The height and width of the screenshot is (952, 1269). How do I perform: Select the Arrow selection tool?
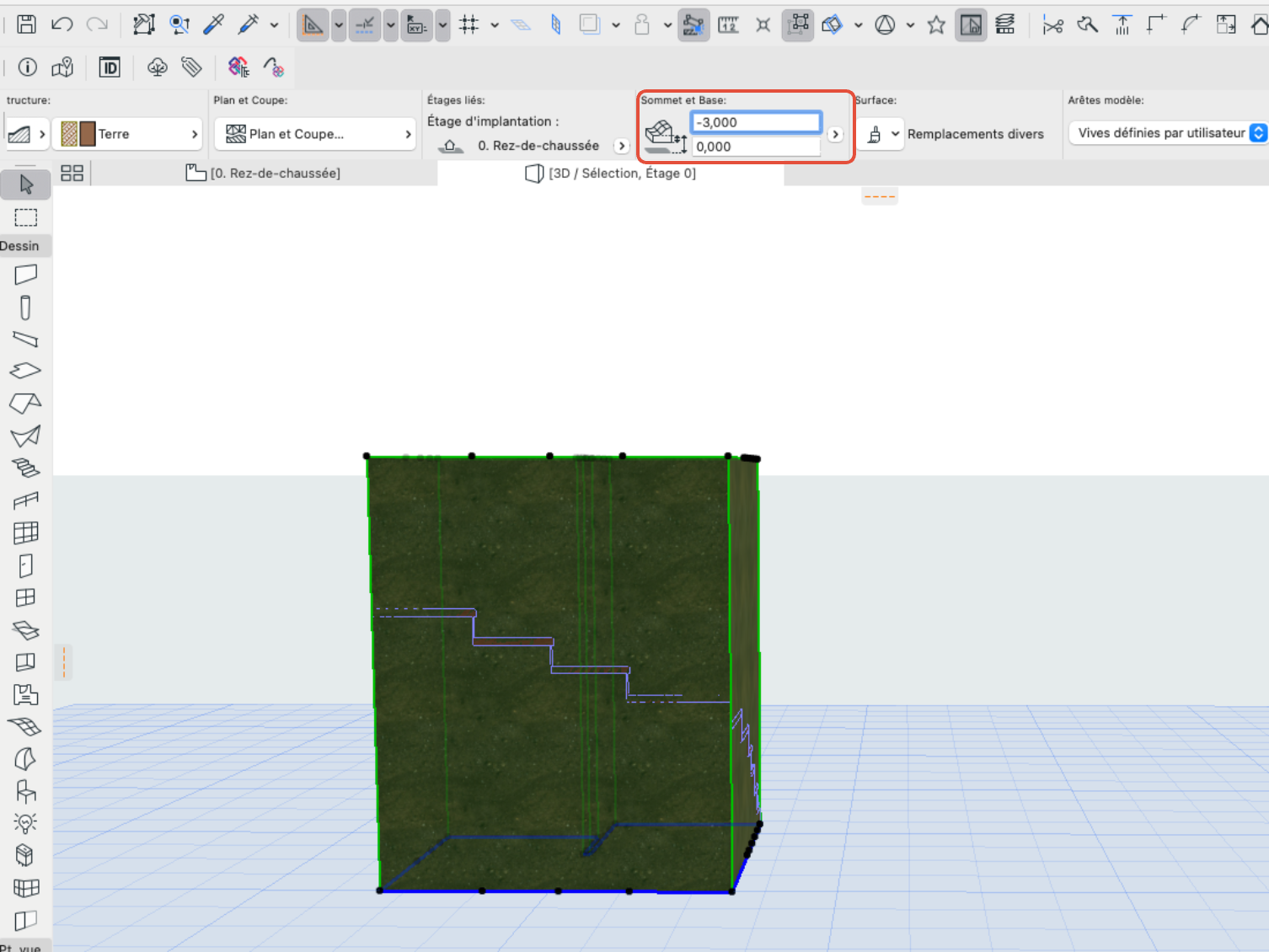pyautogui.click(x=26, y=184)
